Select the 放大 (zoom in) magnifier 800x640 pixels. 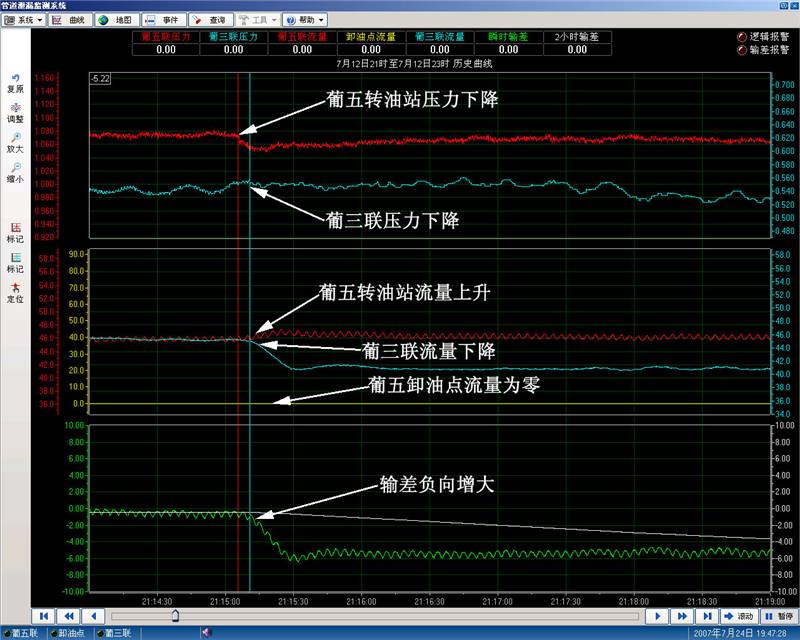[x=15, y=140]
